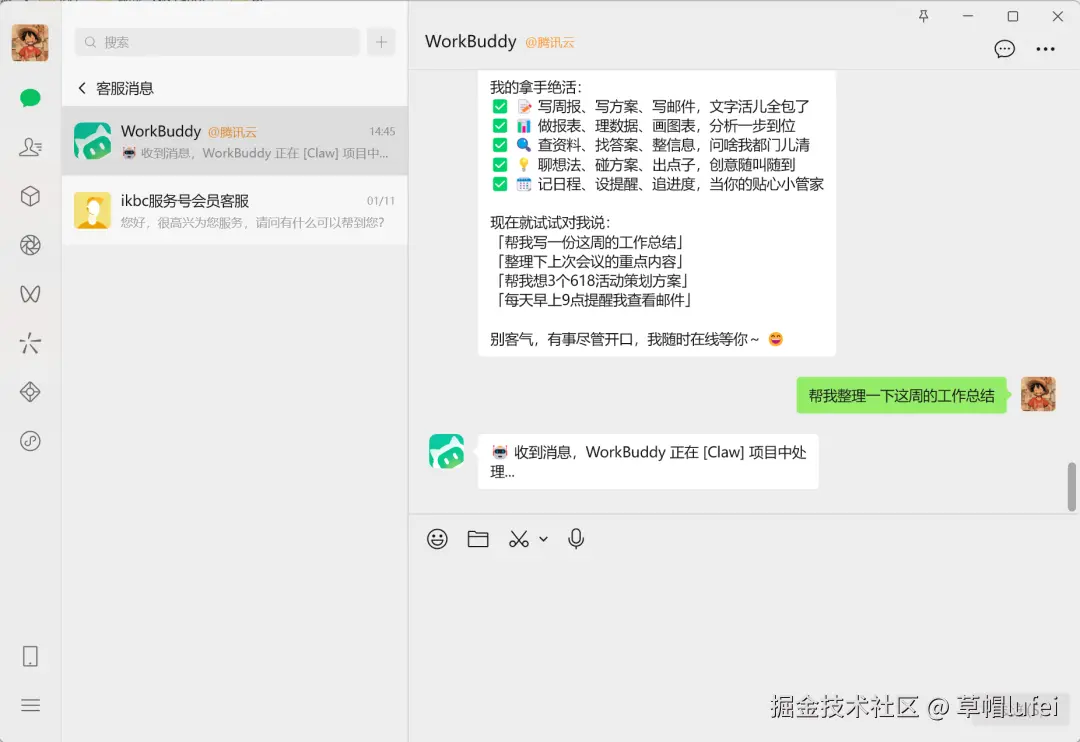Image resolution: width=1080 pixels, height=742 pixels.
Task: Open Channels butterfly icon in the sidebar
Action: point(30,294)
